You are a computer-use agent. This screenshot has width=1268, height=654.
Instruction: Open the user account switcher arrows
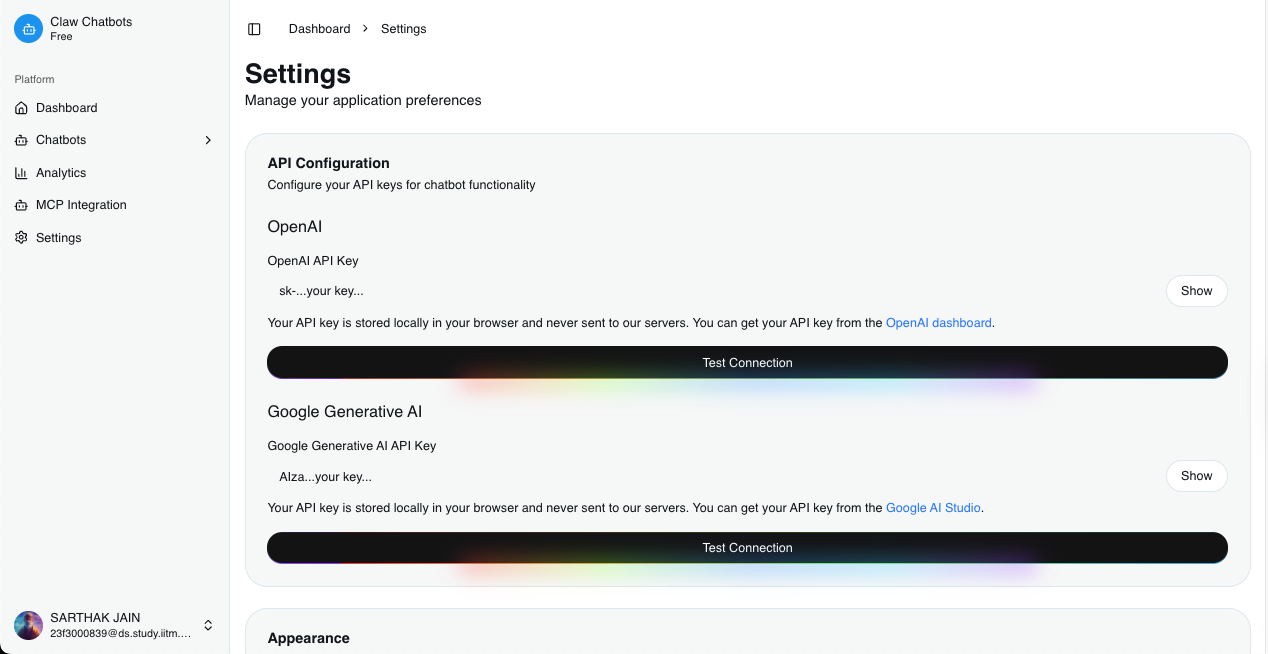point(208,625)
